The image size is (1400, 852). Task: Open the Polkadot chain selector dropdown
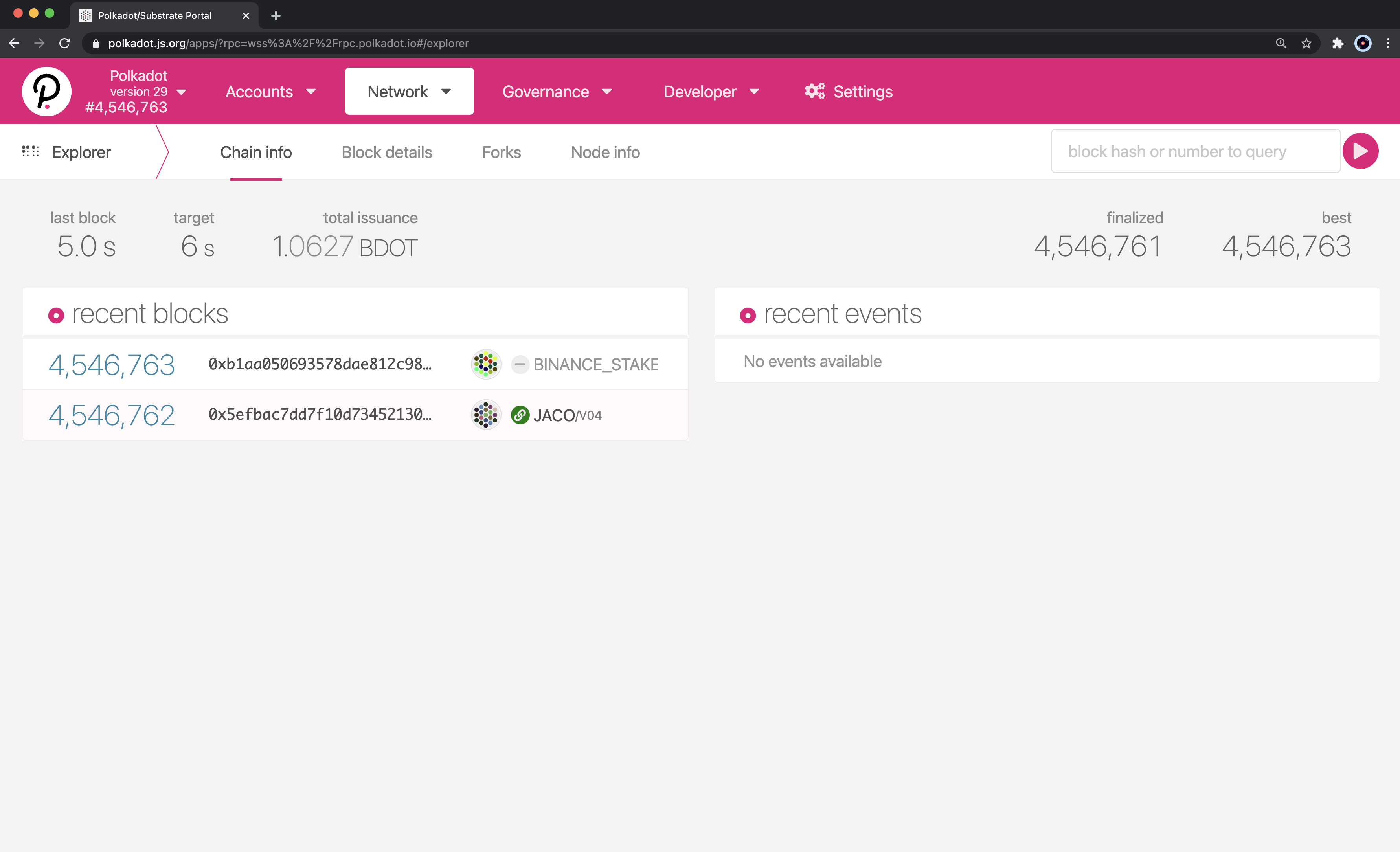click(x=181, y=92)
